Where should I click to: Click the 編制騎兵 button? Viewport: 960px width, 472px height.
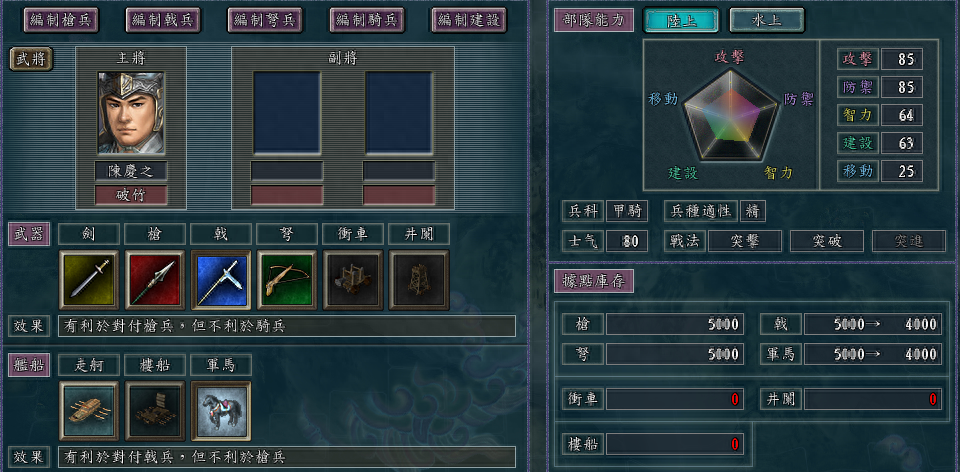pos(367,20)
